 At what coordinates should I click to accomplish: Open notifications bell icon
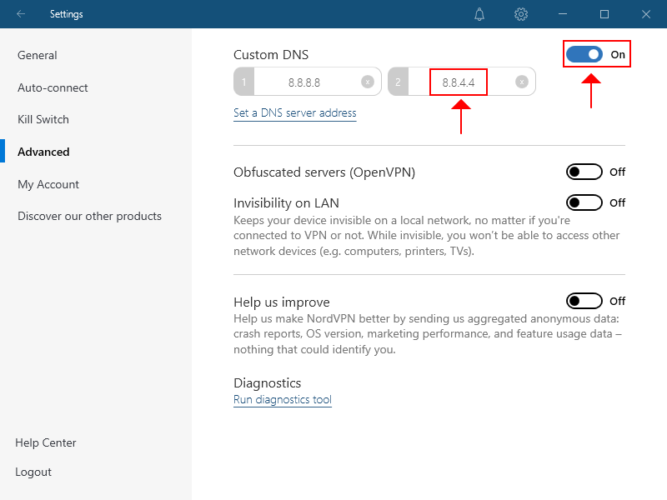tap(479, 14)
